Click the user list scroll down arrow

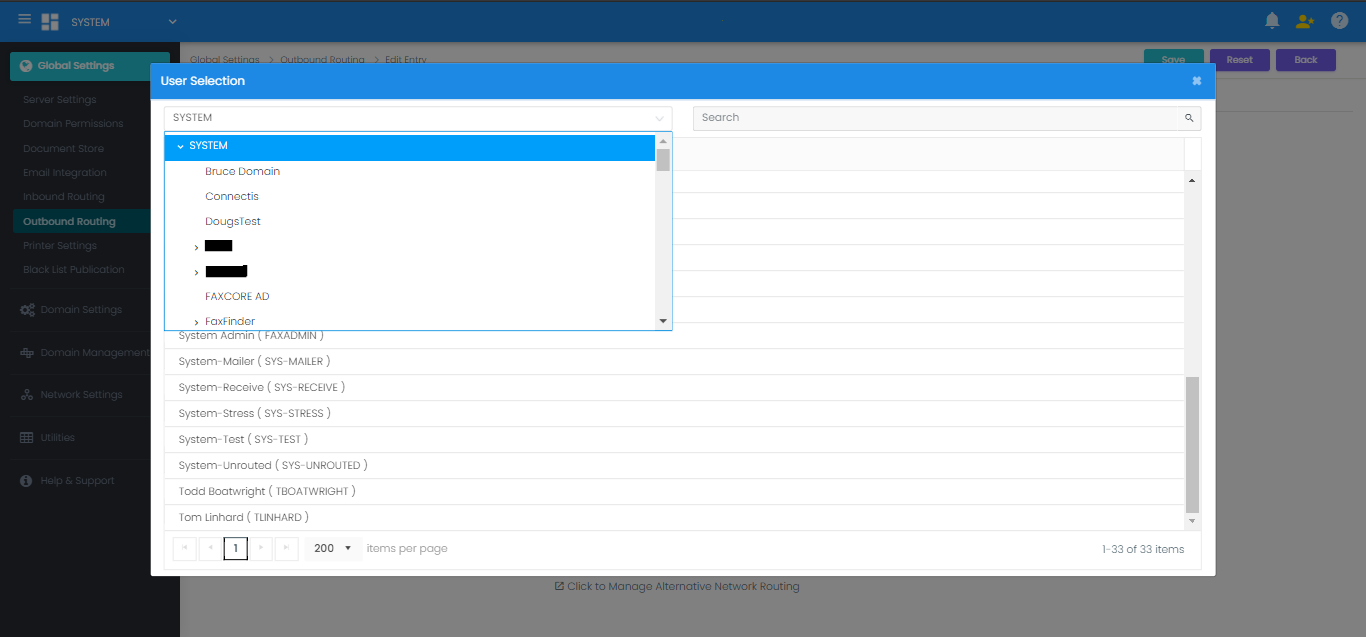pyautogui.click(x=1191, y=521)
